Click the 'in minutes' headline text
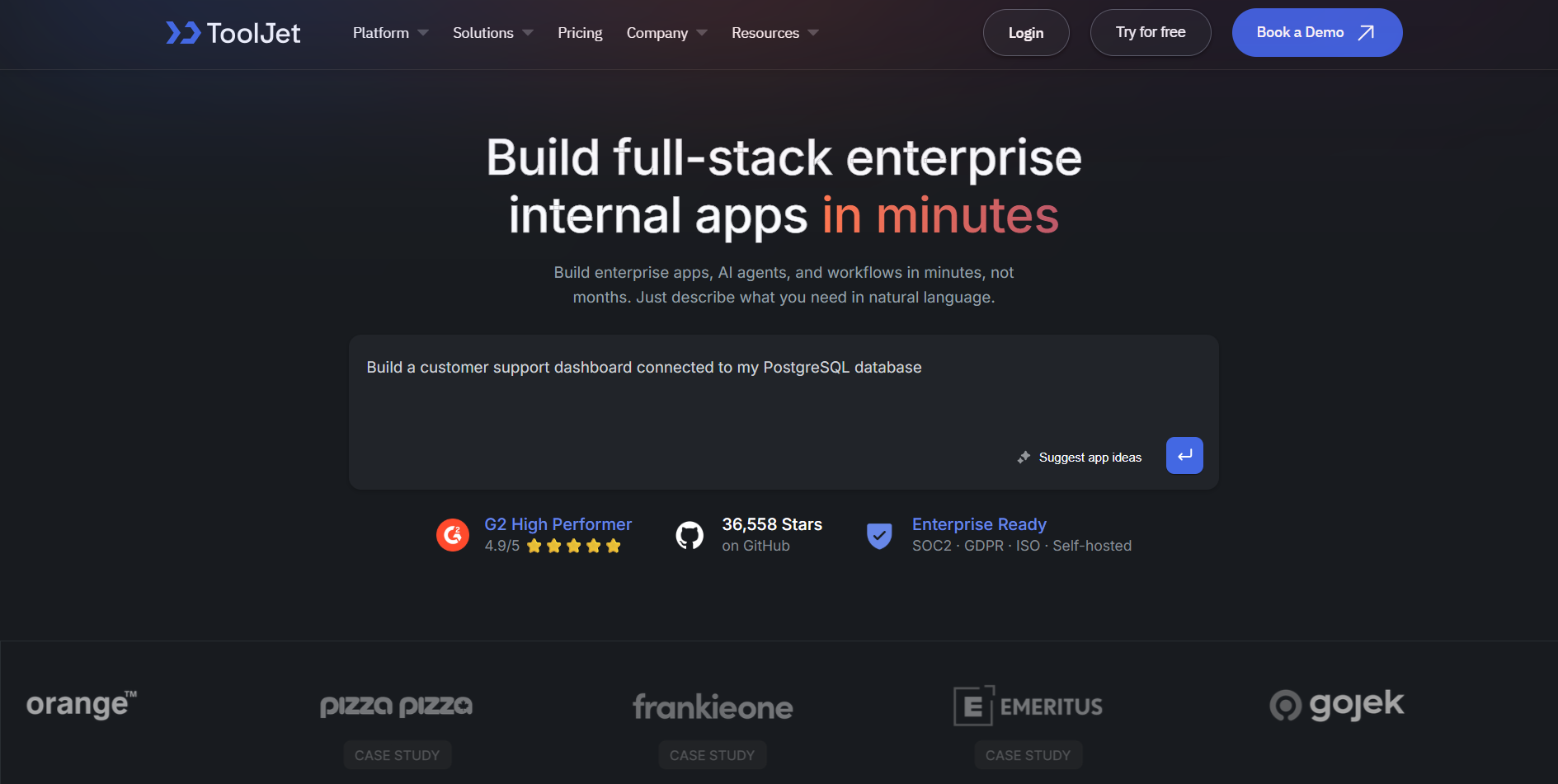 [940, 216]
